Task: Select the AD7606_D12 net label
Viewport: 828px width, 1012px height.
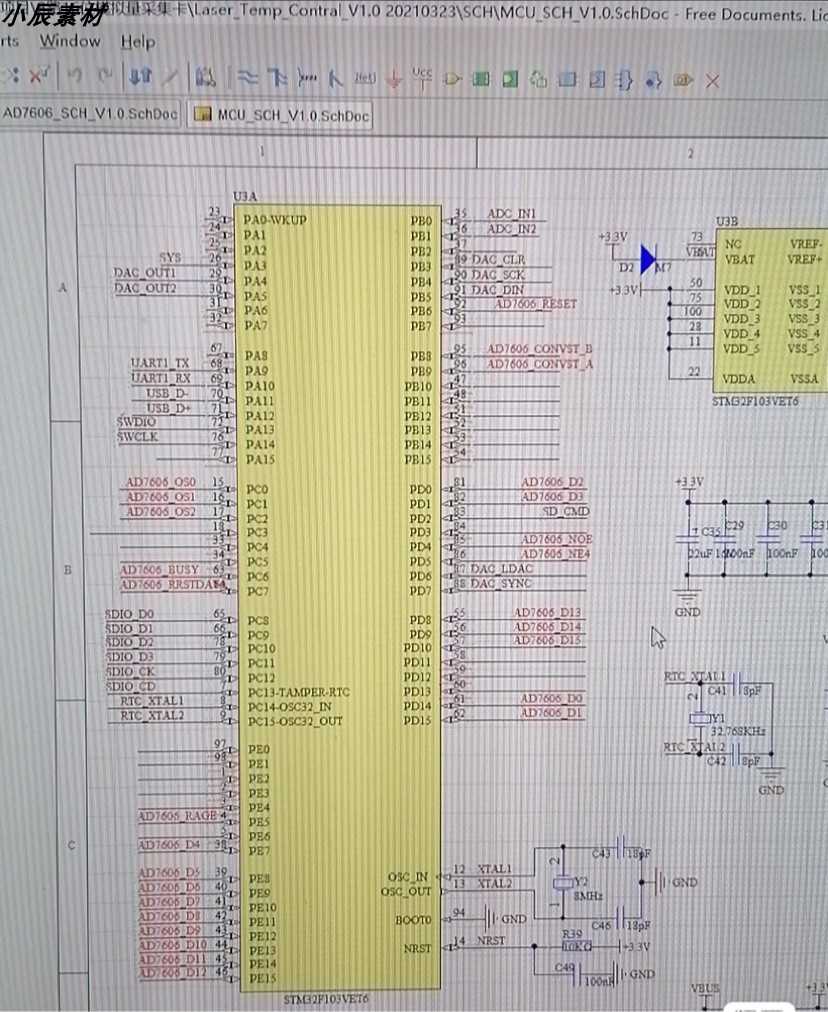Action: point(173,973)
